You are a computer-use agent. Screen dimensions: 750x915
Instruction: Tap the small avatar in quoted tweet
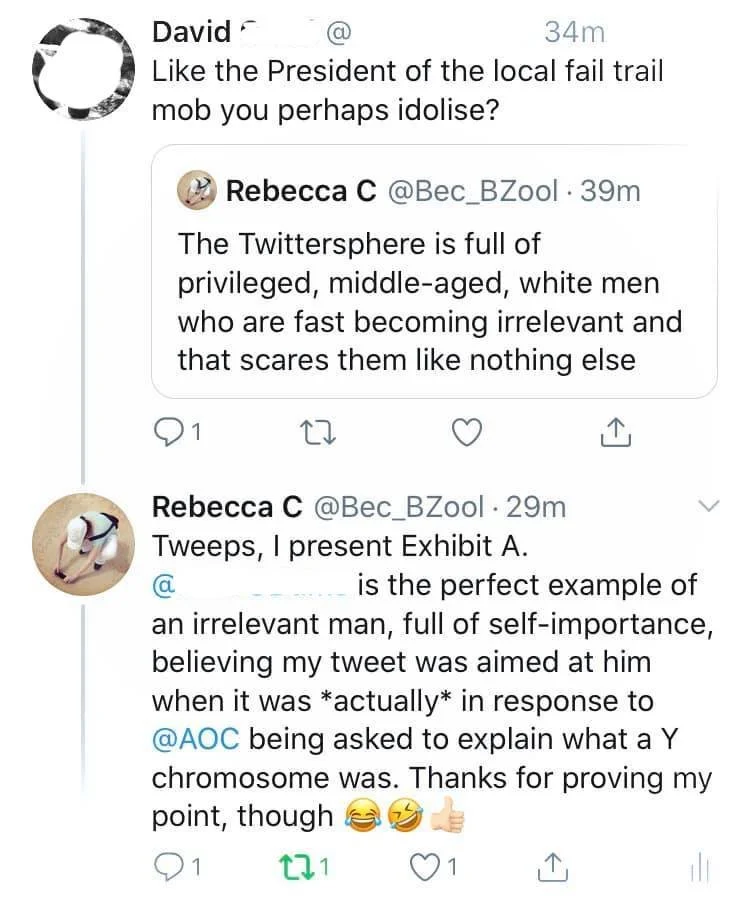(x=196, y=191)
